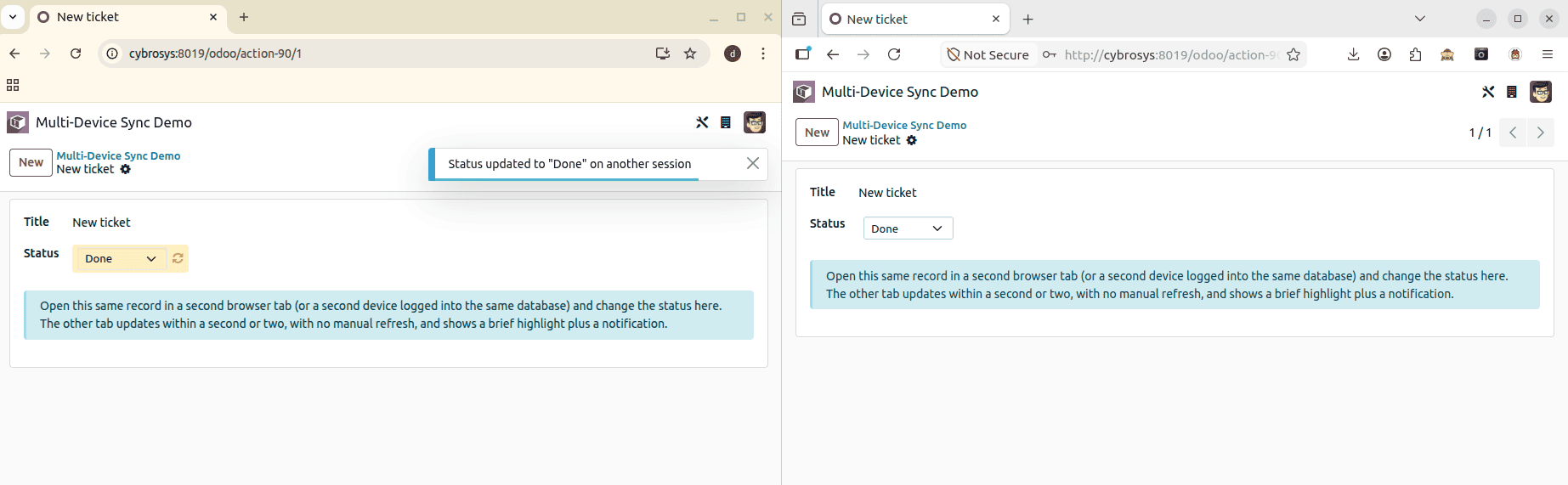Bookmark this page with Chrome star icon

(x=690, y=54)
